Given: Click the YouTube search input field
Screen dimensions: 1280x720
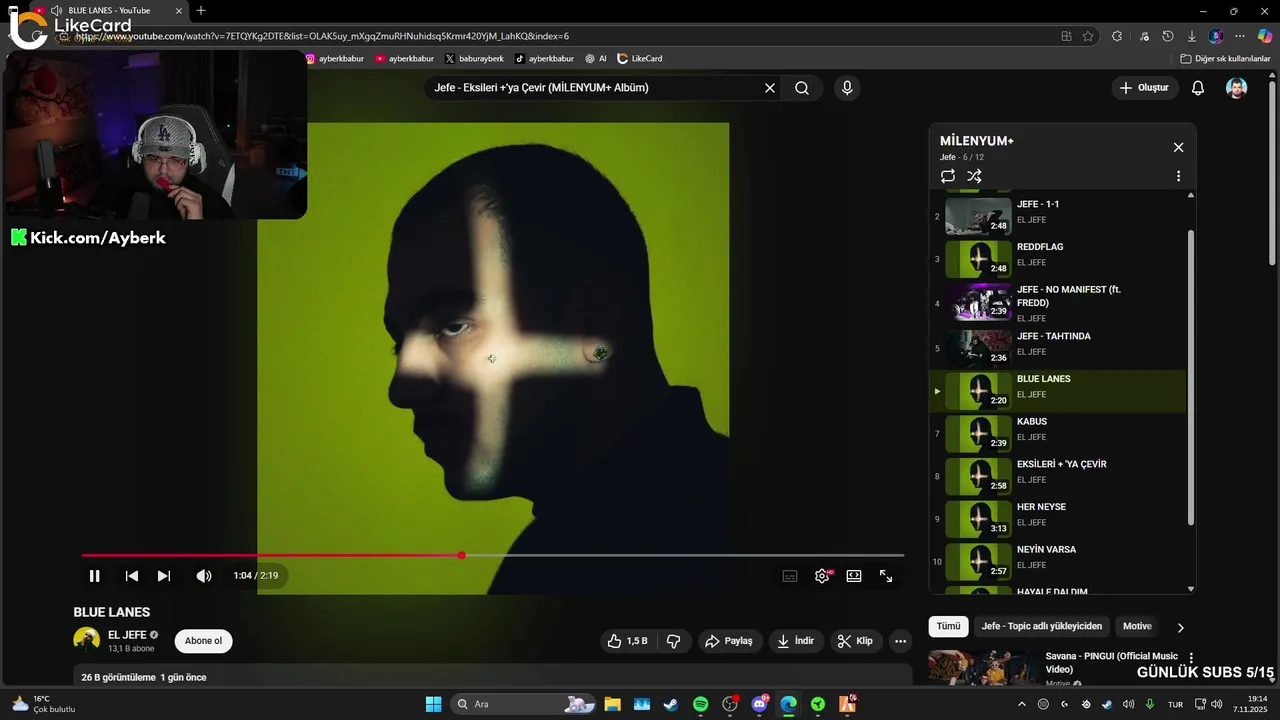Looking at the screenshot, I should coord(595,88).
